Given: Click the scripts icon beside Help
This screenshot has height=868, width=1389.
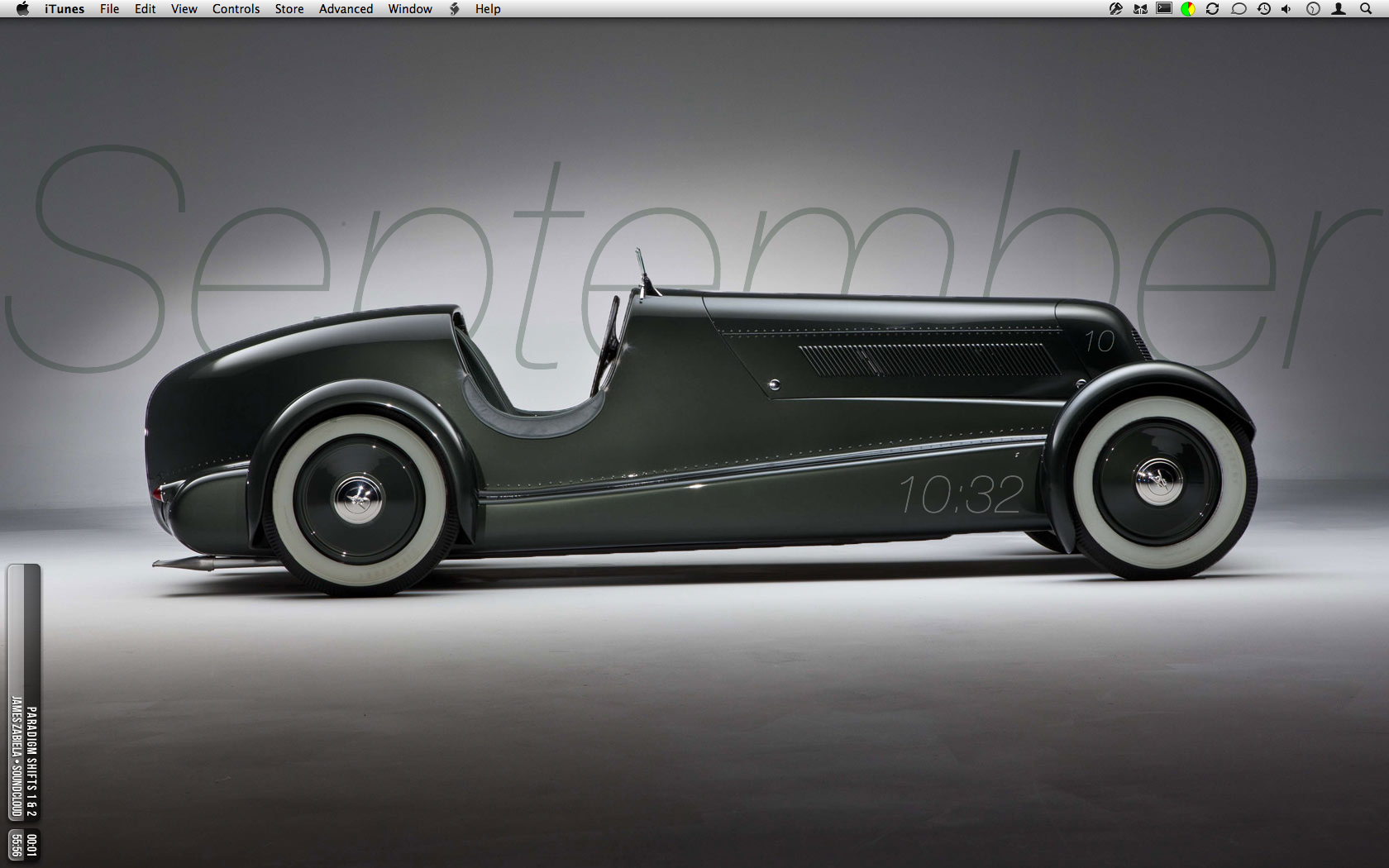Looking at the screenshot, I should pos(454,9).
